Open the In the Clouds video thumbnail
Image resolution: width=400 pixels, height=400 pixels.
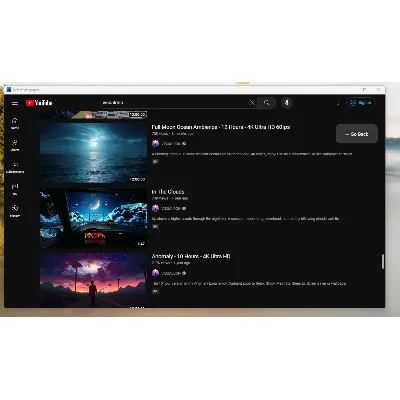click(93, 218)
